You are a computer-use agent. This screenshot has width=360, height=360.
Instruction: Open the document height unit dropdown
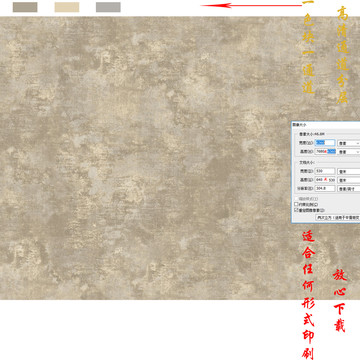pos(349,180)
